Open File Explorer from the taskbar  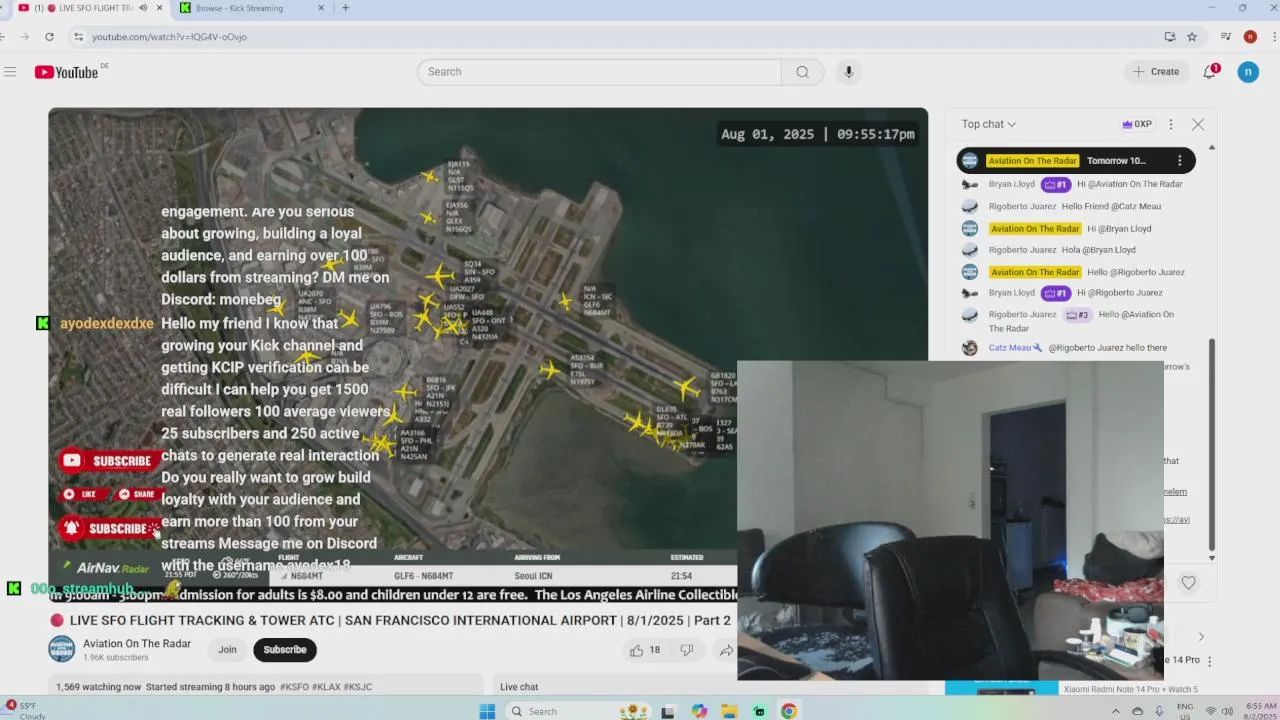[x=729, y=711]
